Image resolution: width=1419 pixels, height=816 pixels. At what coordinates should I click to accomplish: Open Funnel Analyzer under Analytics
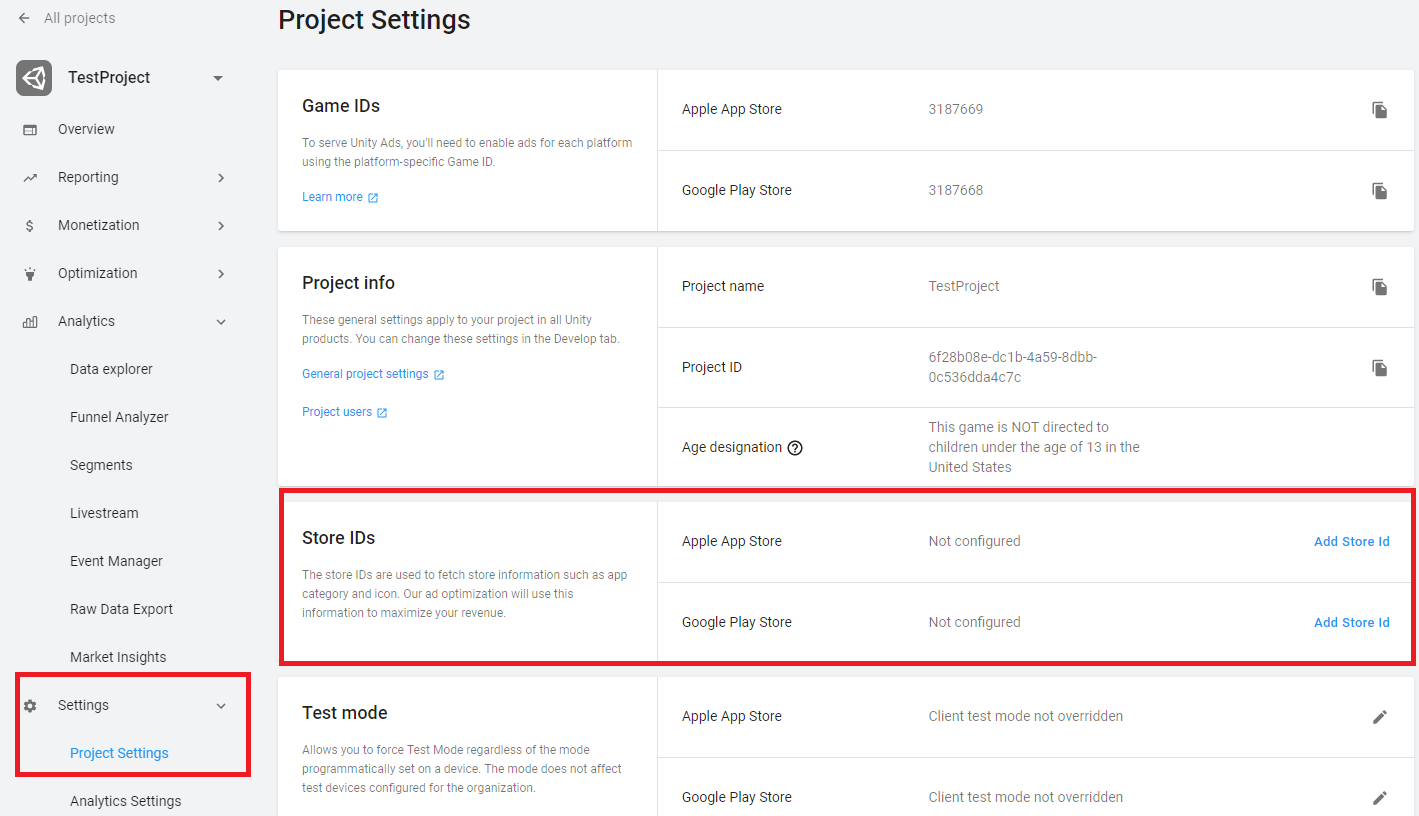point(119,417)
